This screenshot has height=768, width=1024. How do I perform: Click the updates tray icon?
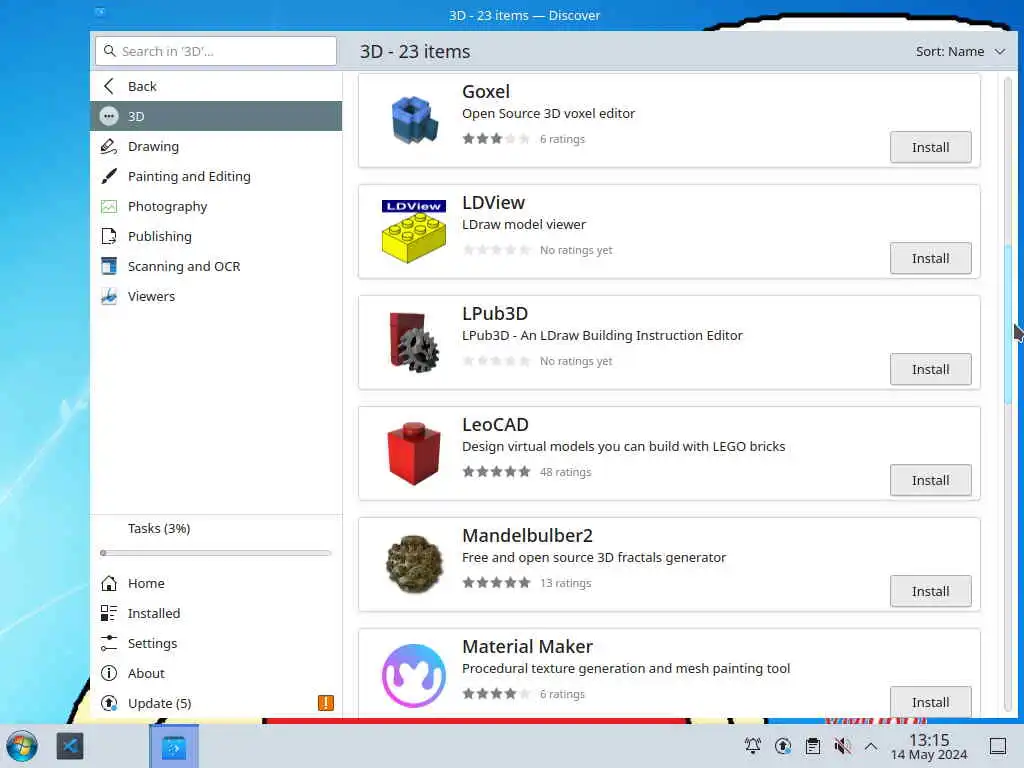[x=783, y=746]
